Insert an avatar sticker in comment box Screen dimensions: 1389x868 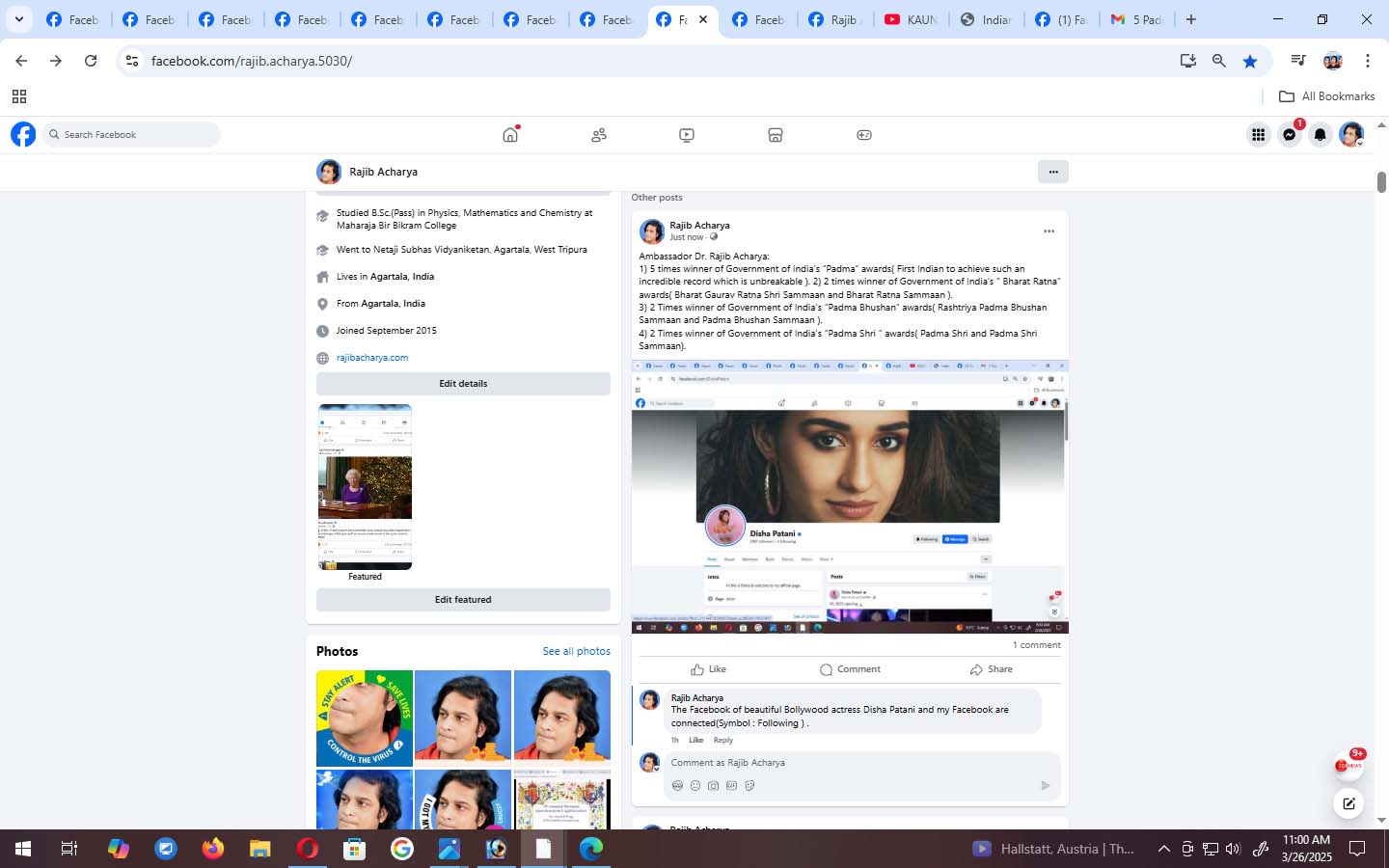coord(677,786)
